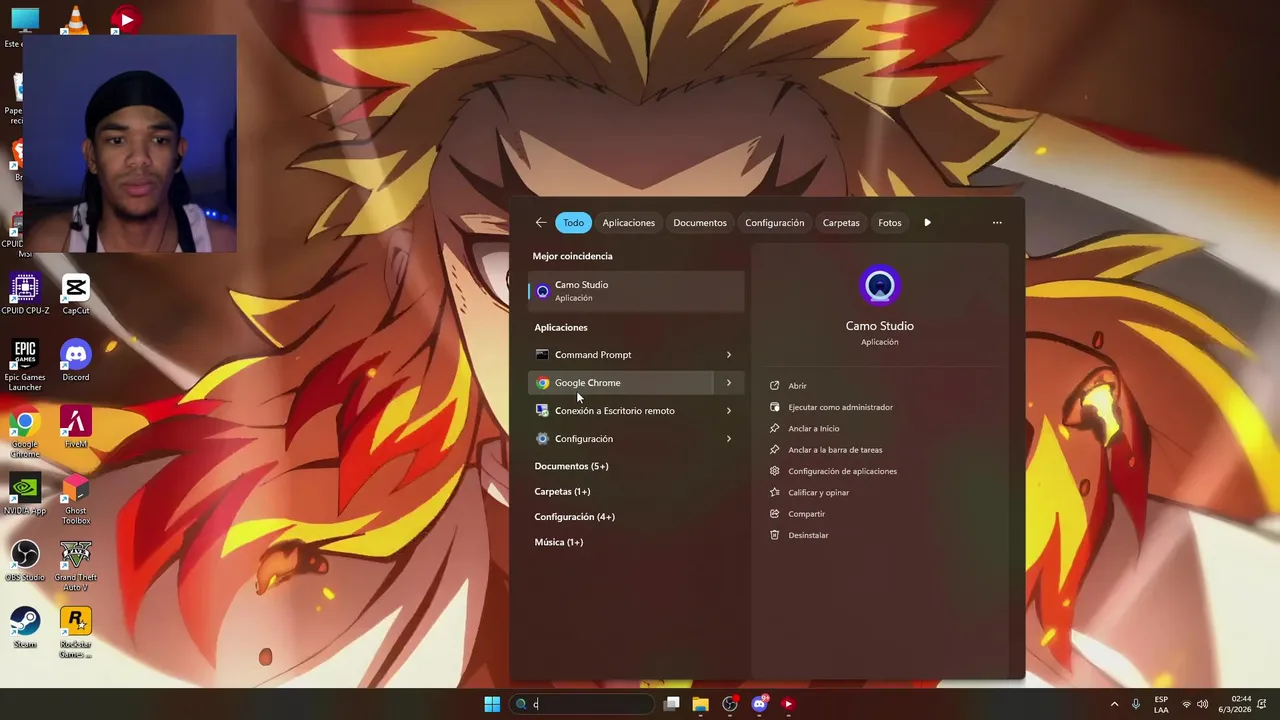The height and width of the screenshot is (720, 1280).
Task: Open the notification bell in the tray
Action: click(x=1262, y=704)
